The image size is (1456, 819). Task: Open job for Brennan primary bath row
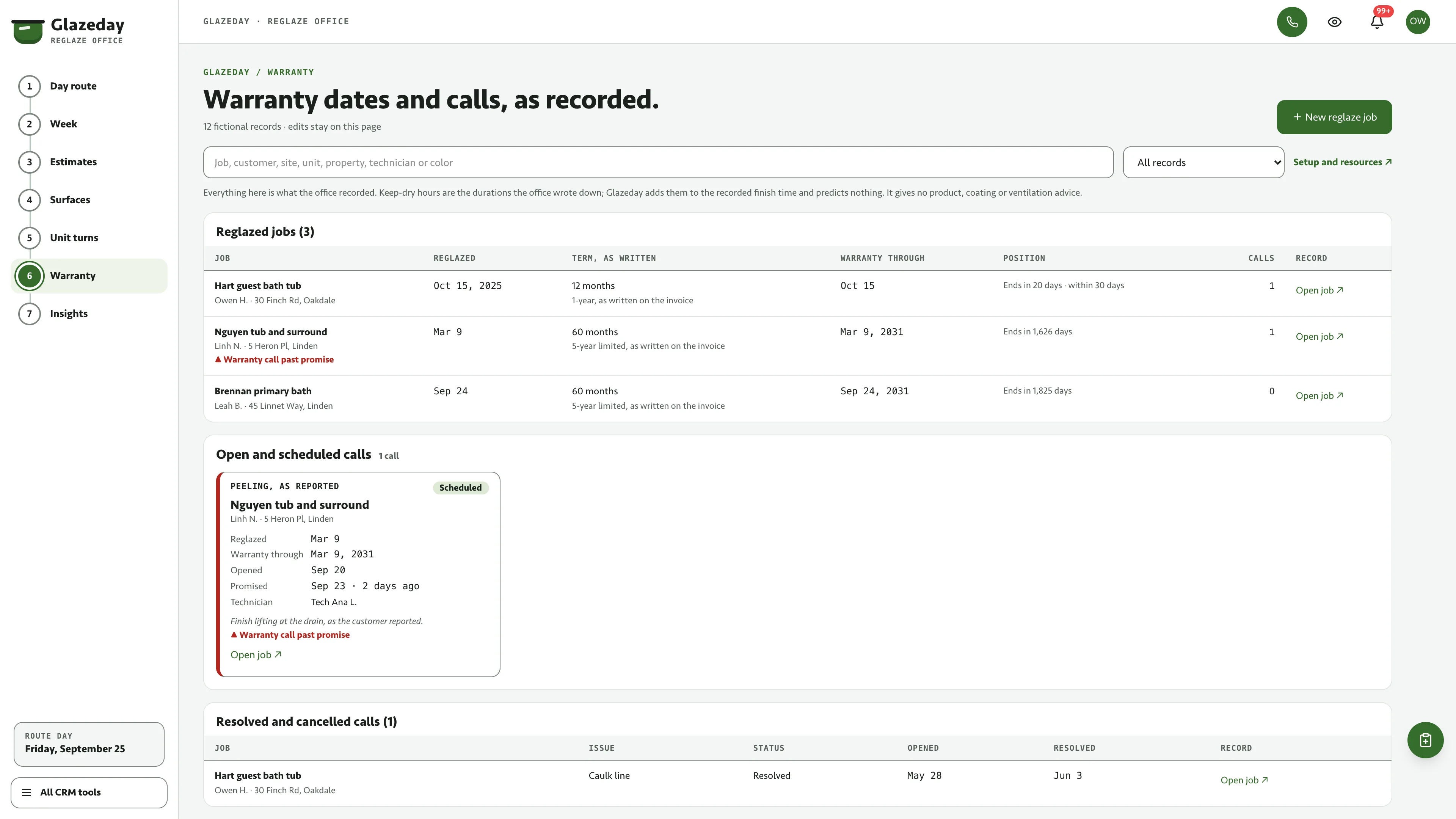1319,396
